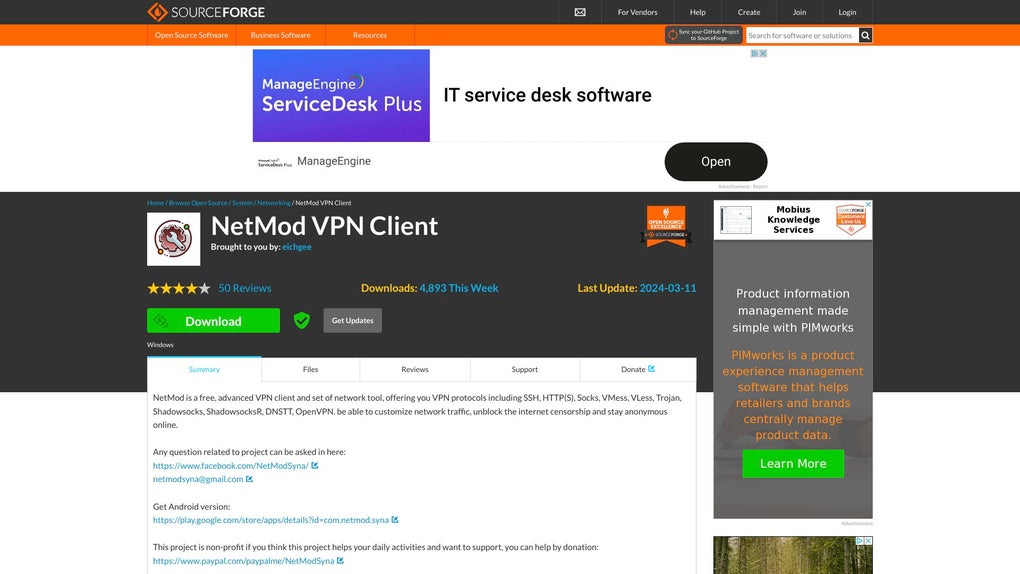Click Login in header
Image resolution: width=1020 pixels, height=574 pixels.
coord(847,12)
